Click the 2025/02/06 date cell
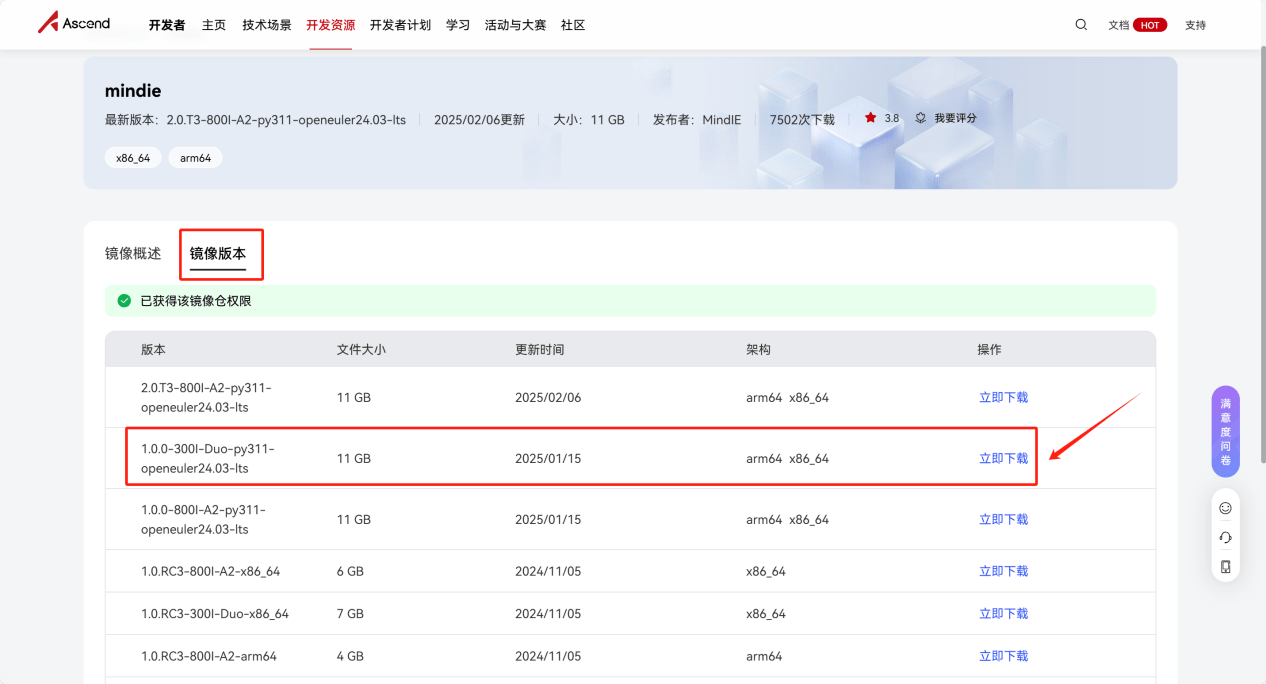Viewport: 1266px width, 684px height. coord(548,397)
